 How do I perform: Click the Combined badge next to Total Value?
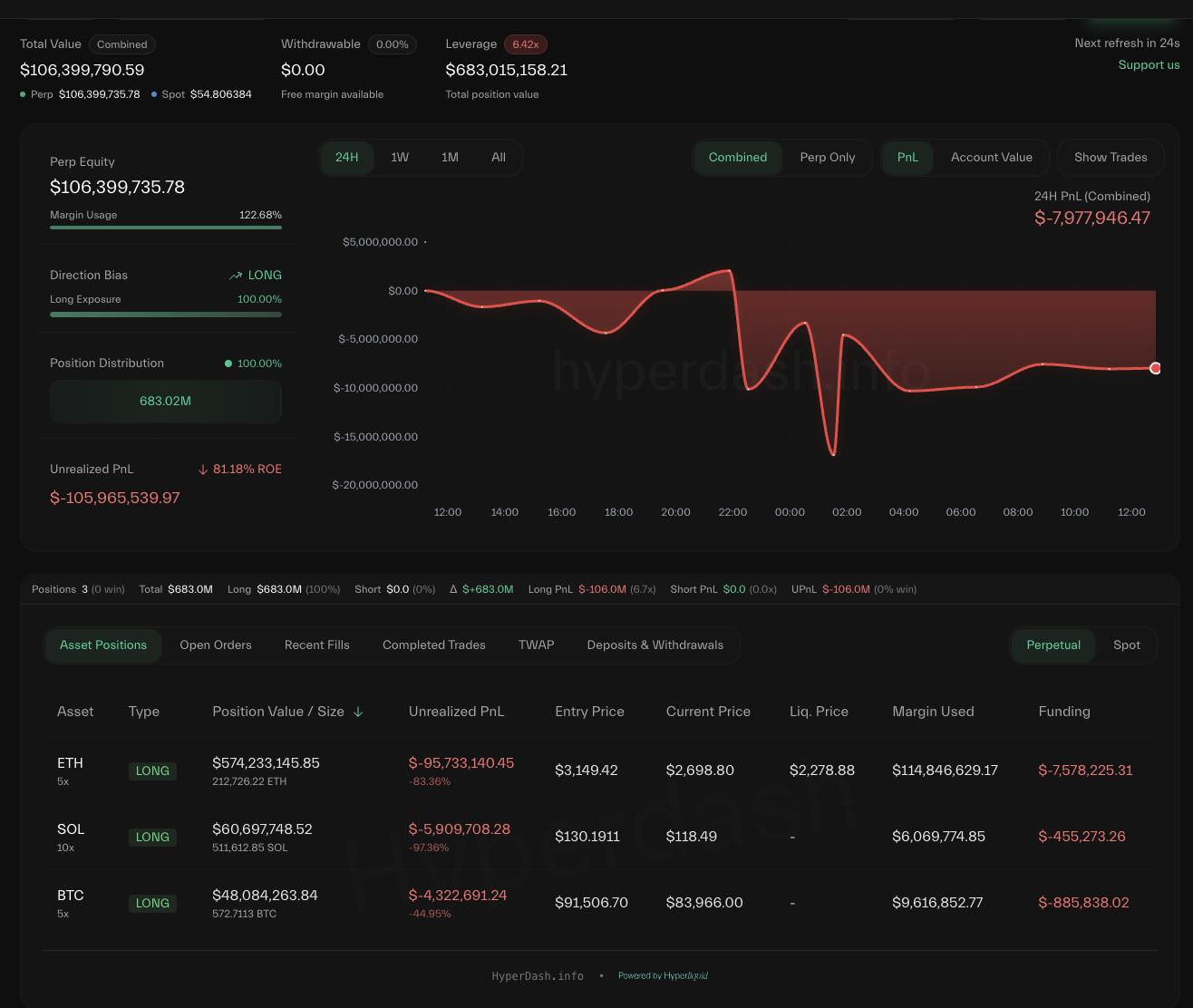point(121,44)
